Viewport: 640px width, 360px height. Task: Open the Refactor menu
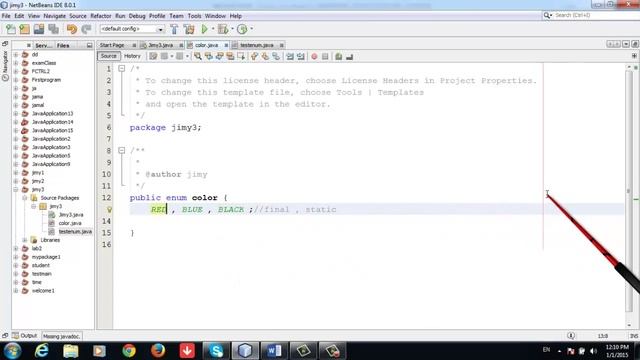[x=101, y=16]
